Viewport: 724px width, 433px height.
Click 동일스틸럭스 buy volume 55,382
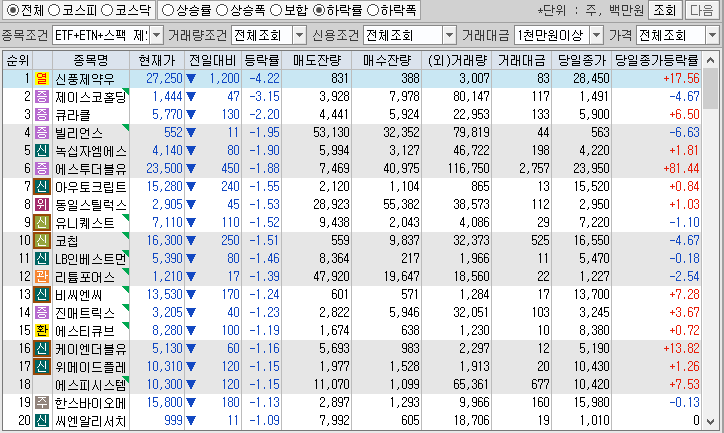click(x=401, y=204)
